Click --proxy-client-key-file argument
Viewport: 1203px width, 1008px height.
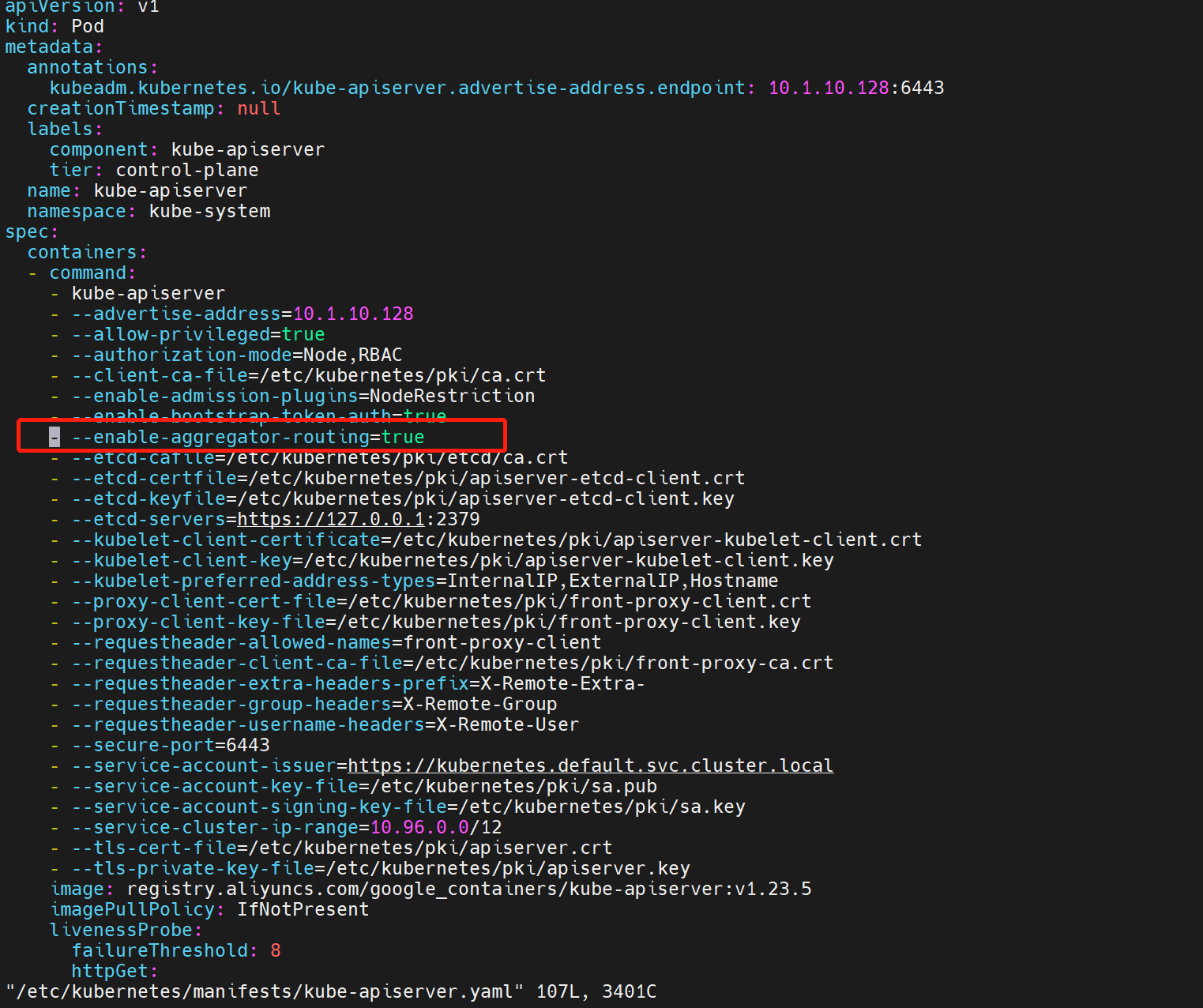pyautogui.click(x=436, y=622)
